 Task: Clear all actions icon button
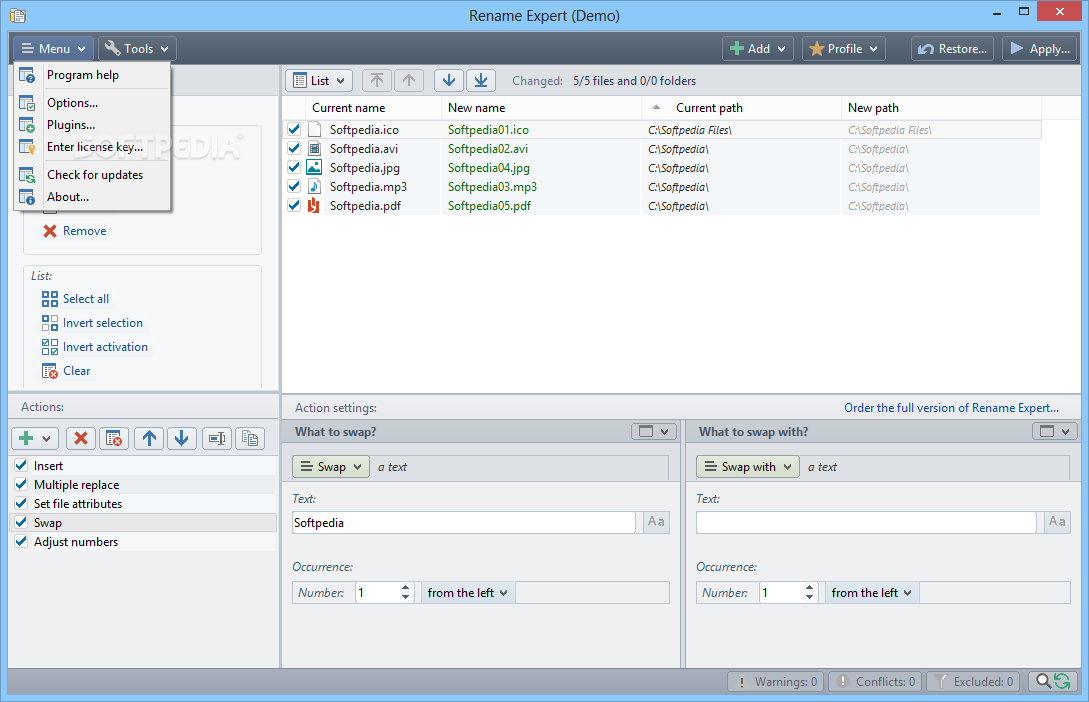tap(114, 438)
